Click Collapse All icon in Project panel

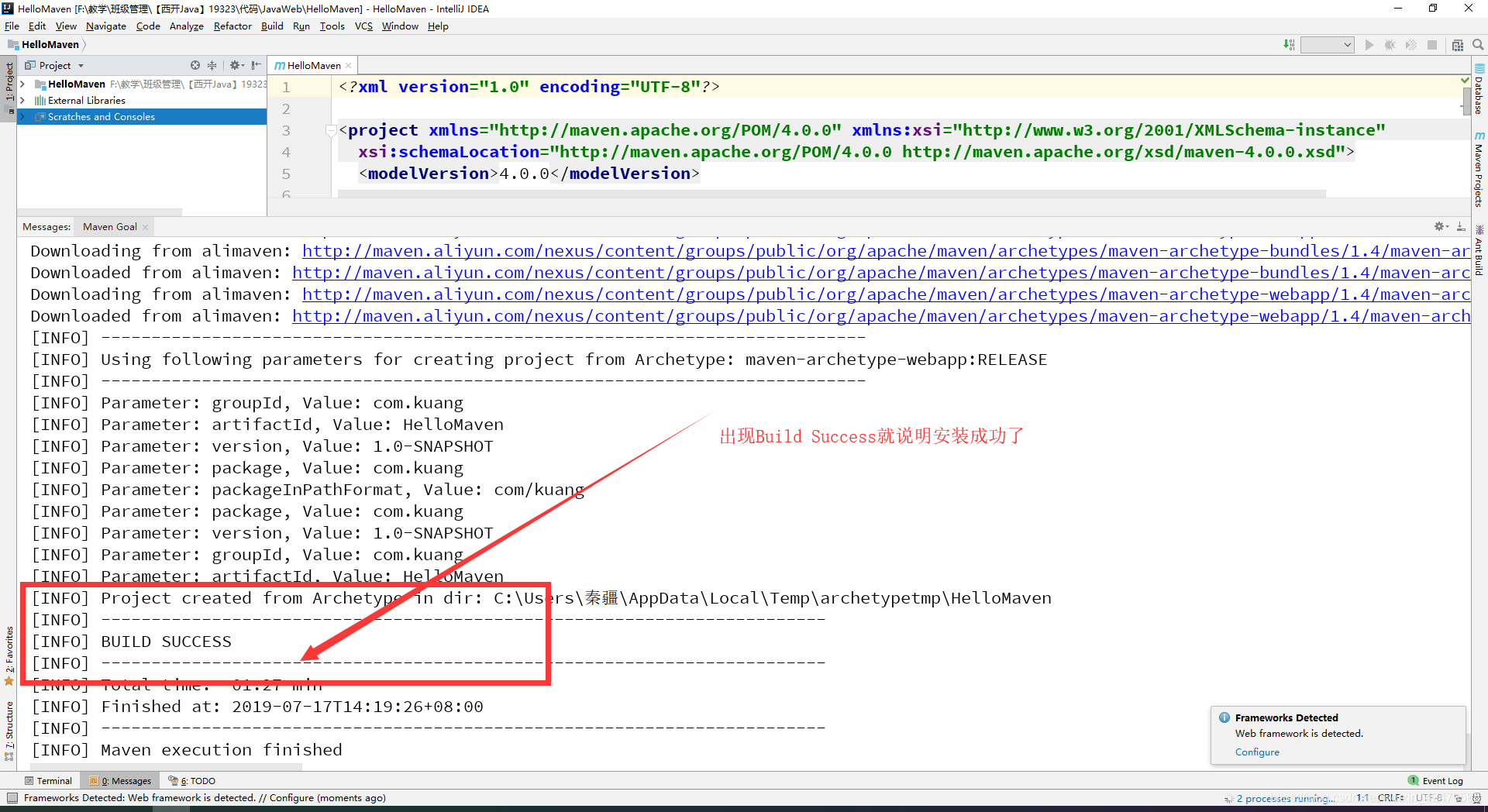212,66
